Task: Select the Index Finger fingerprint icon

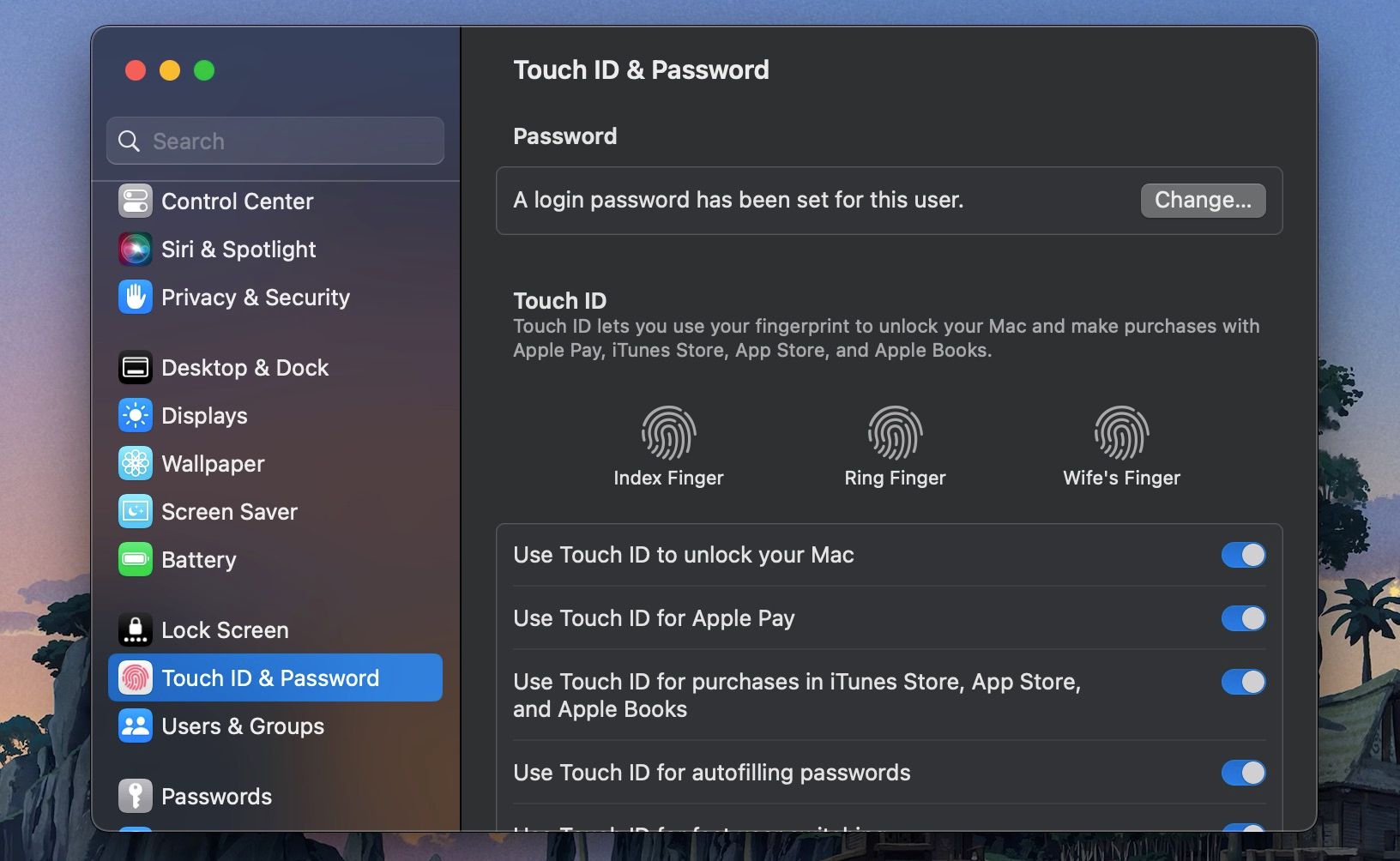Action: click(668, 431)
